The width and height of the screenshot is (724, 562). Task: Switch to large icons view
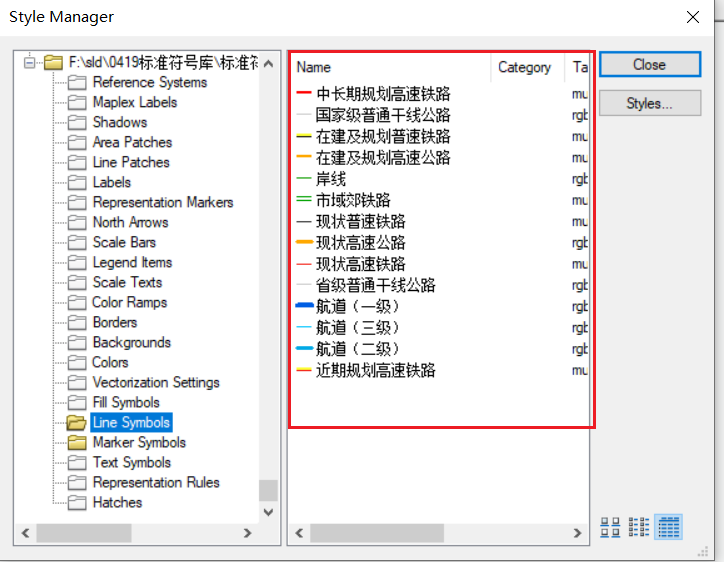pos(610,527)
